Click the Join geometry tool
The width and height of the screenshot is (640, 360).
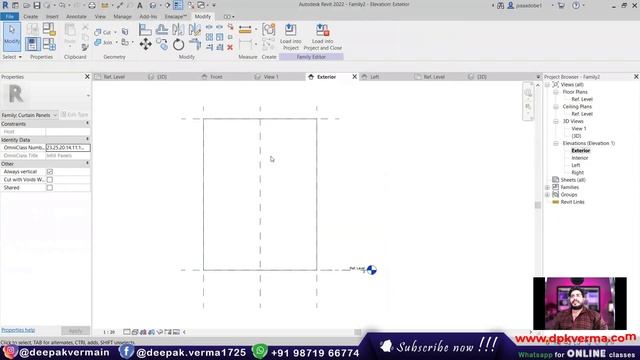[x=104, y=42]
